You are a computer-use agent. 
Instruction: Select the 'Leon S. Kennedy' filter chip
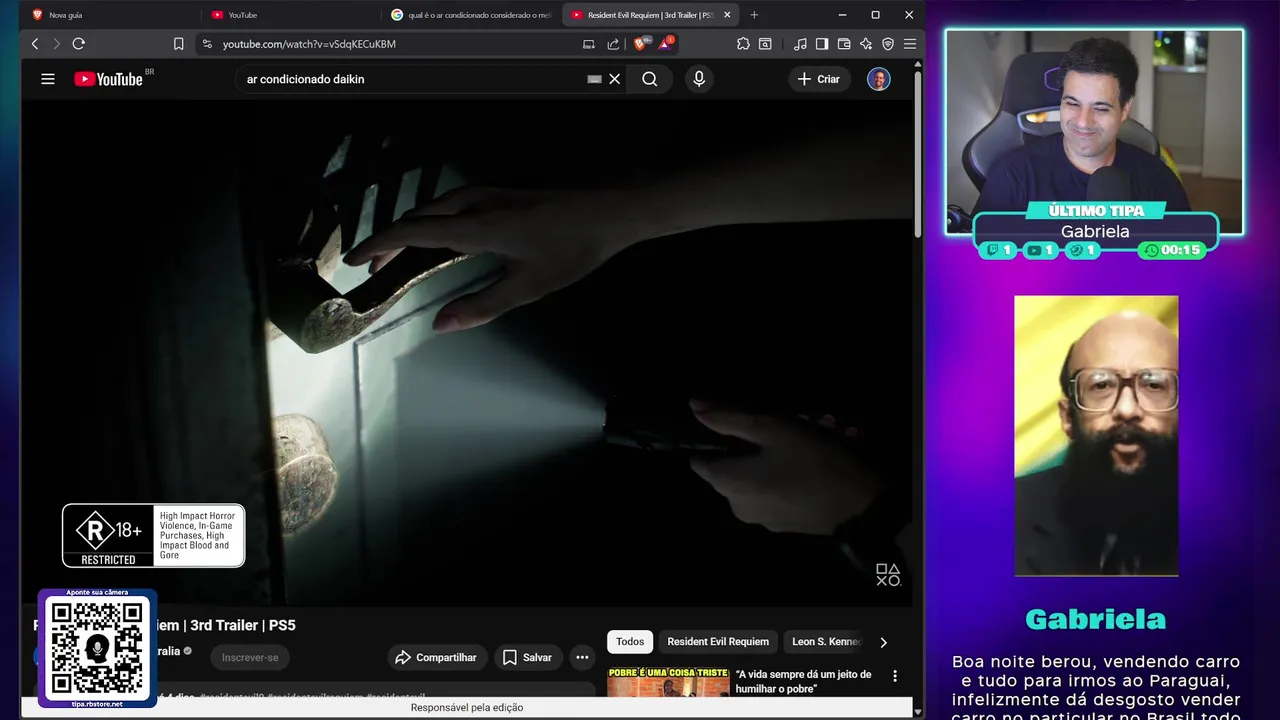(825, 642)
